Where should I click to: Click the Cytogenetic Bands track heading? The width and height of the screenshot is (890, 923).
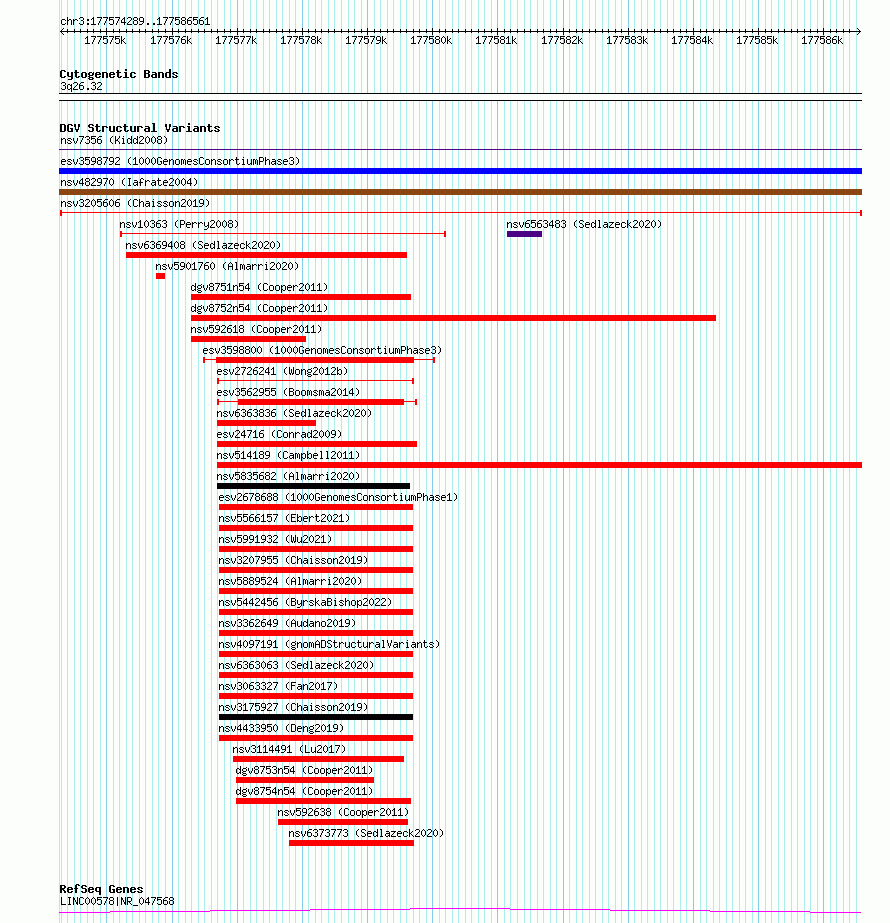119,74
